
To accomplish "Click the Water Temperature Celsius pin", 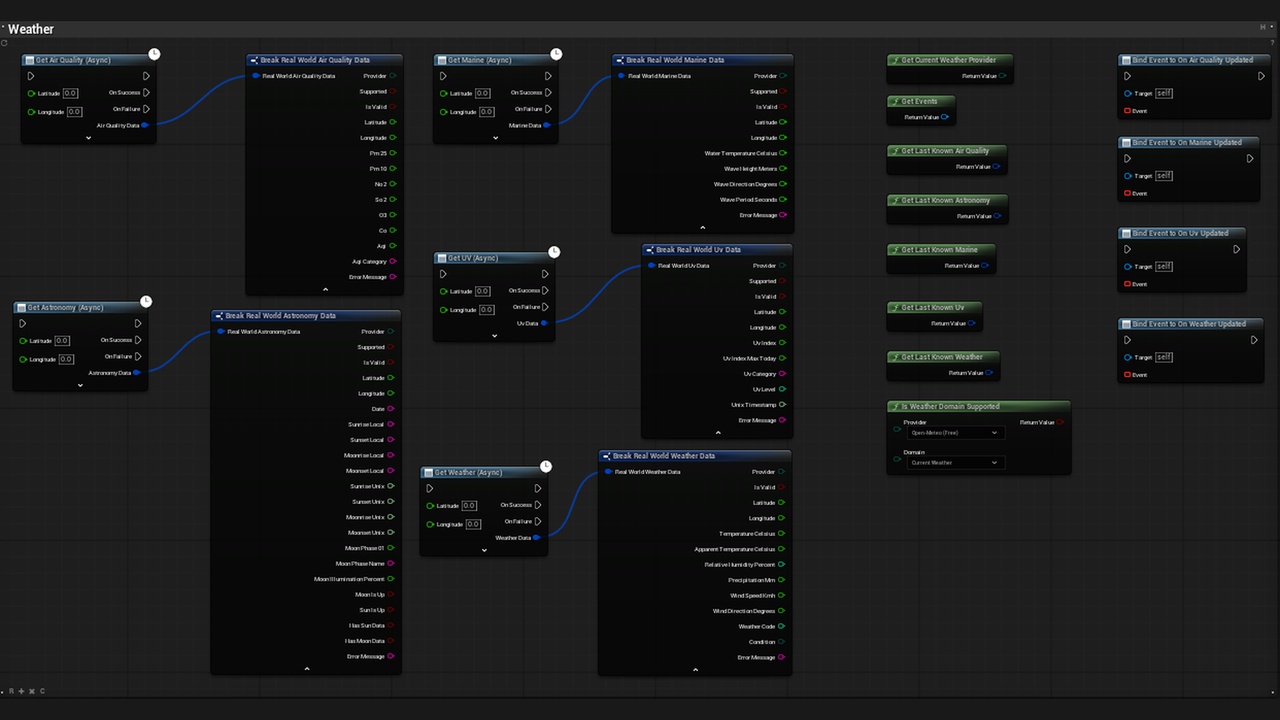I will [782, 153].
